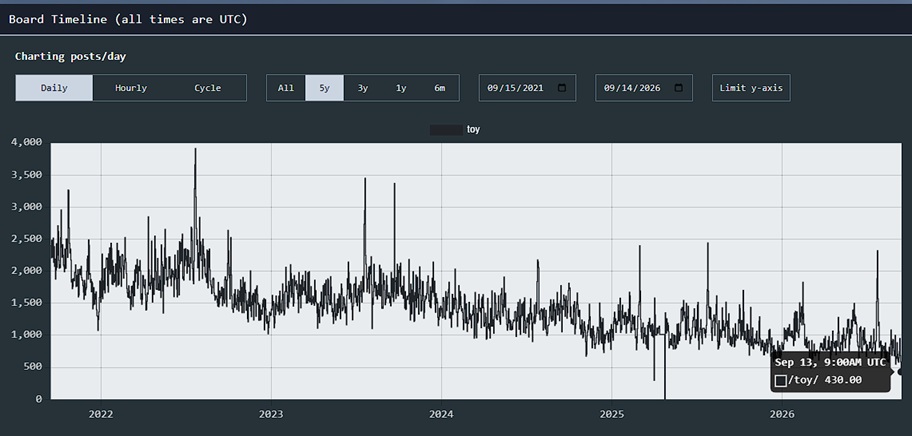Image resolution: width=912 pixels, height=436 pixels.
Task: Click the drop-to-zero spike in 2025
Action: click(x=665, y=372)
